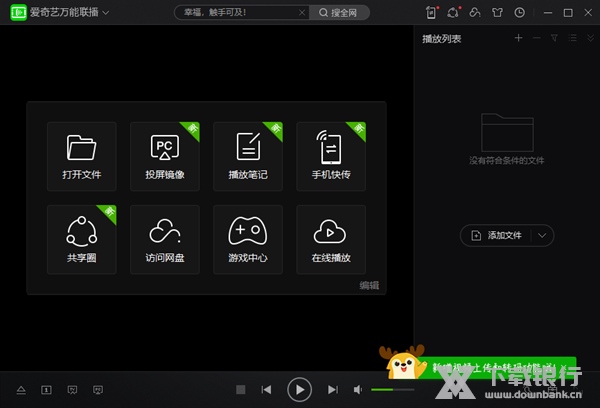Click the 添加文件 add file button
Image resolution: width=600 pixels, height=408 pixels.
pos(497,235)
